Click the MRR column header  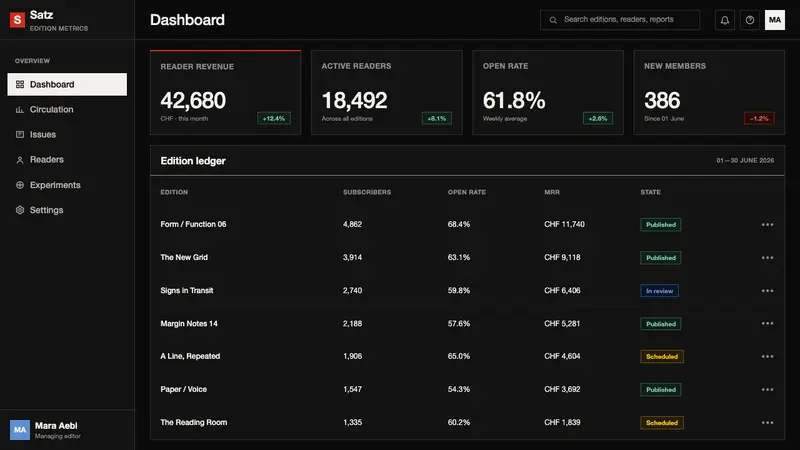coord(552,192)
